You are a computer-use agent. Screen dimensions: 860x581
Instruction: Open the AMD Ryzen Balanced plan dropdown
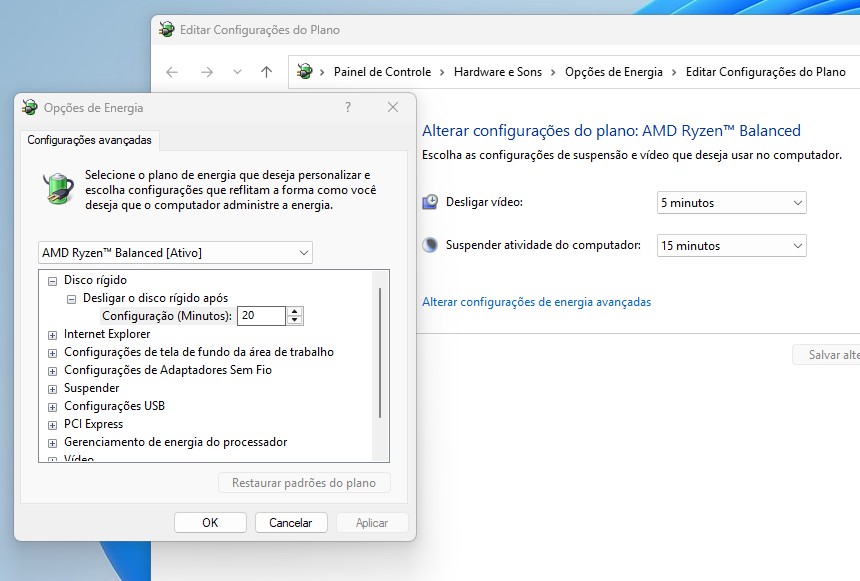pyautogui.click(x=176, y=253)
